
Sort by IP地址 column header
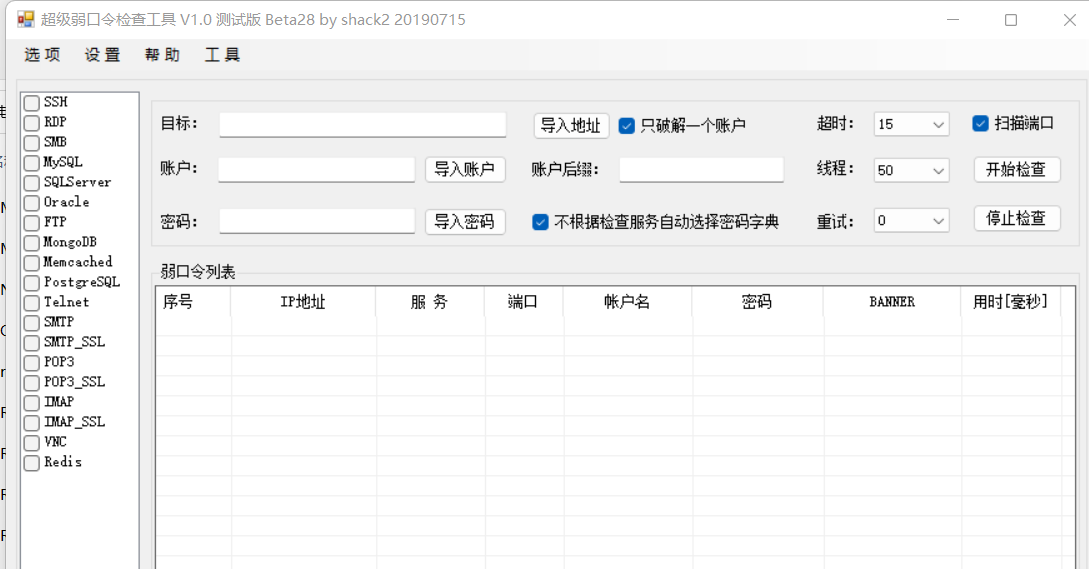[303, 302]
